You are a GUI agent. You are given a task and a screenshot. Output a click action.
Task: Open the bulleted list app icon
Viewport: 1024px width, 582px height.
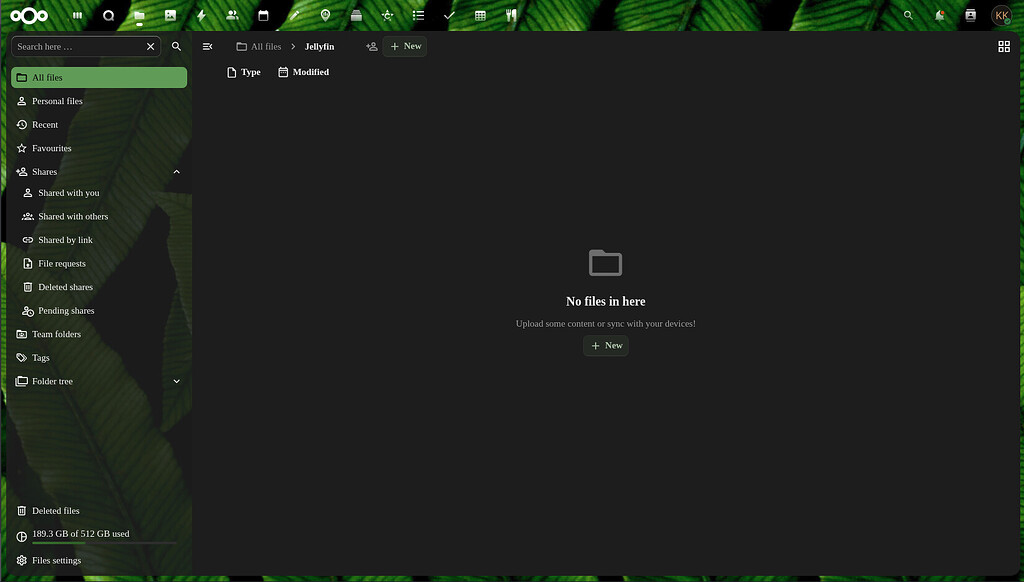[x=419, y=16]
